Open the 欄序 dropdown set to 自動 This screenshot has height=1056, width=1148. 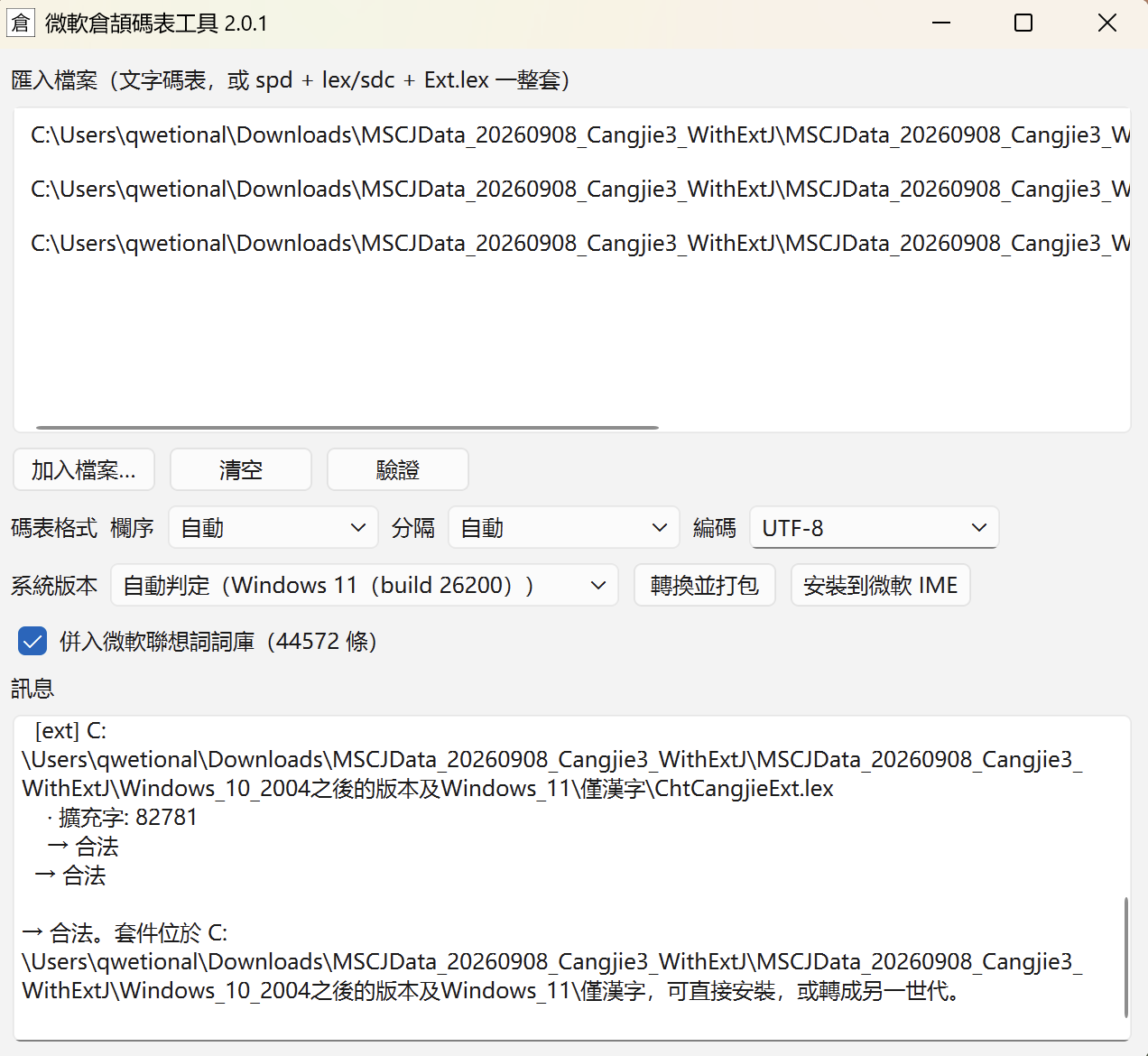273,527
